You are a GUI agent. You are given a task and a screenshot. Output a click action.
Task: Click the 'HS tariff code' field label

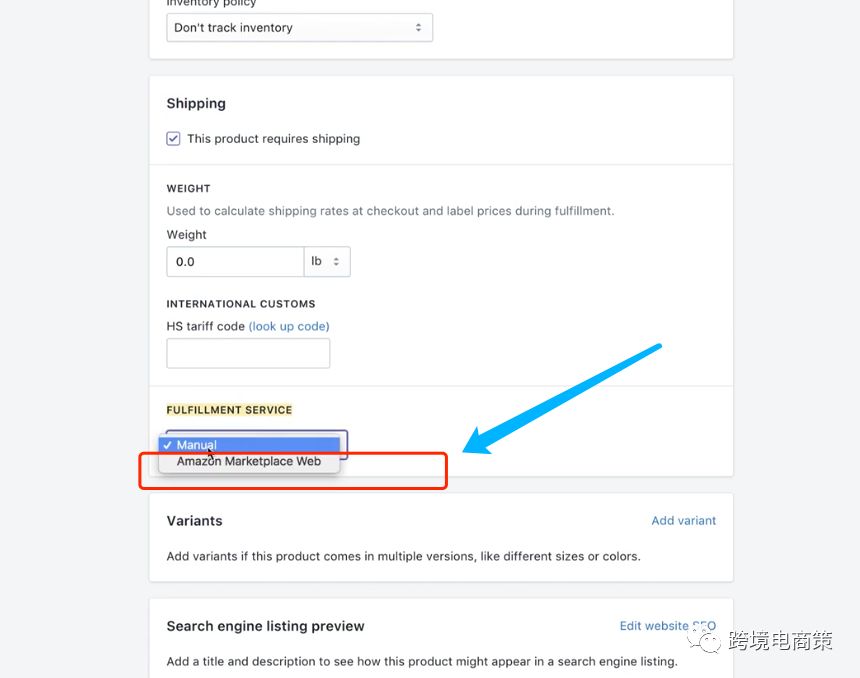(x=205, y=326)
